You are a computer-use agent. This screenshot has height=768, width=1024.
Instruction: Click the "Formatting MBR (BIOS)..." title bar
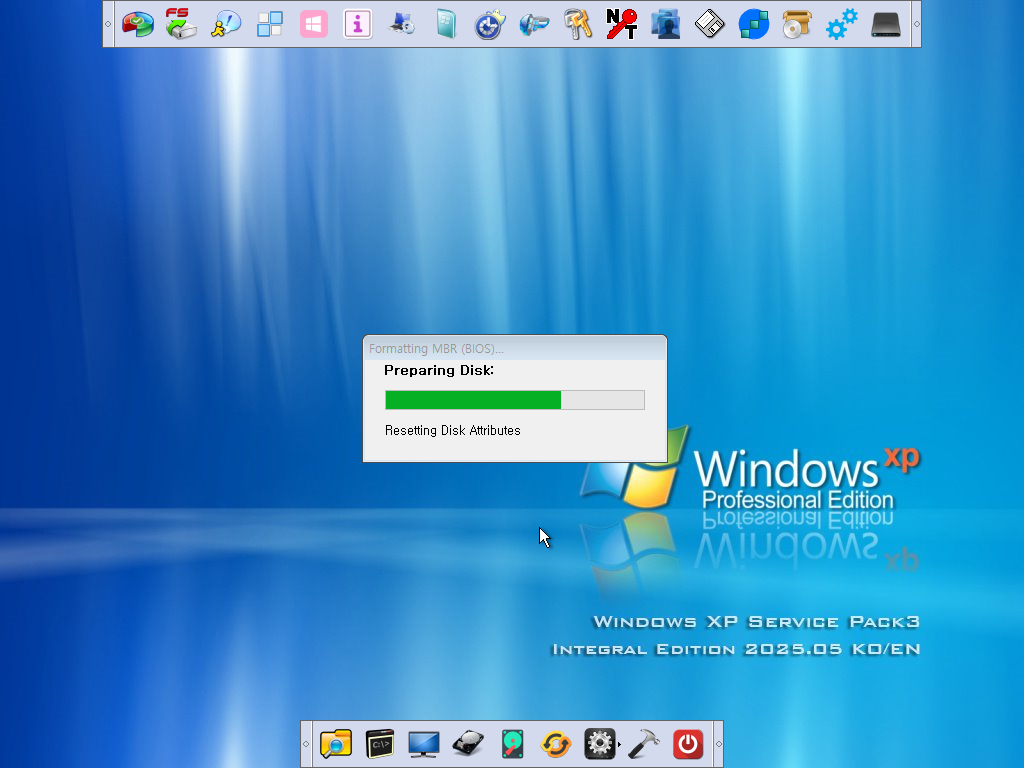click(x=515, y=348)
